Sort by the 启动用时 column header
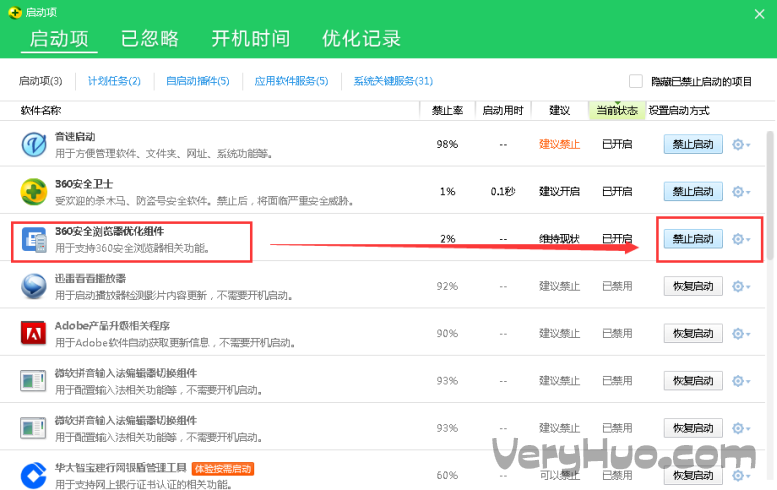Image resolution: width=777 pixels, height=490 pixels. point(503,110)
